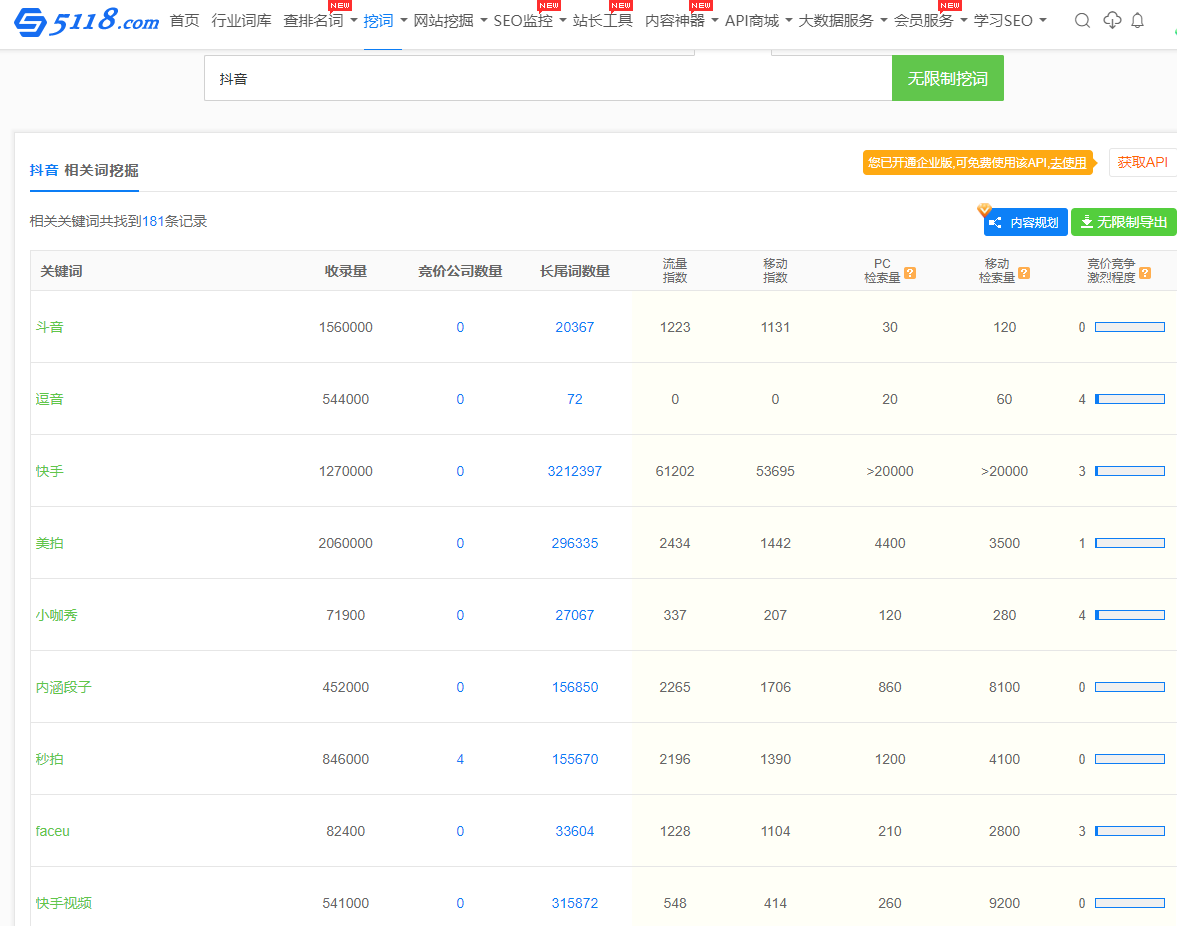The image size is (1177, 926).
Task: Click long-tail count 315872 for 快手视频
Action: 574,903
